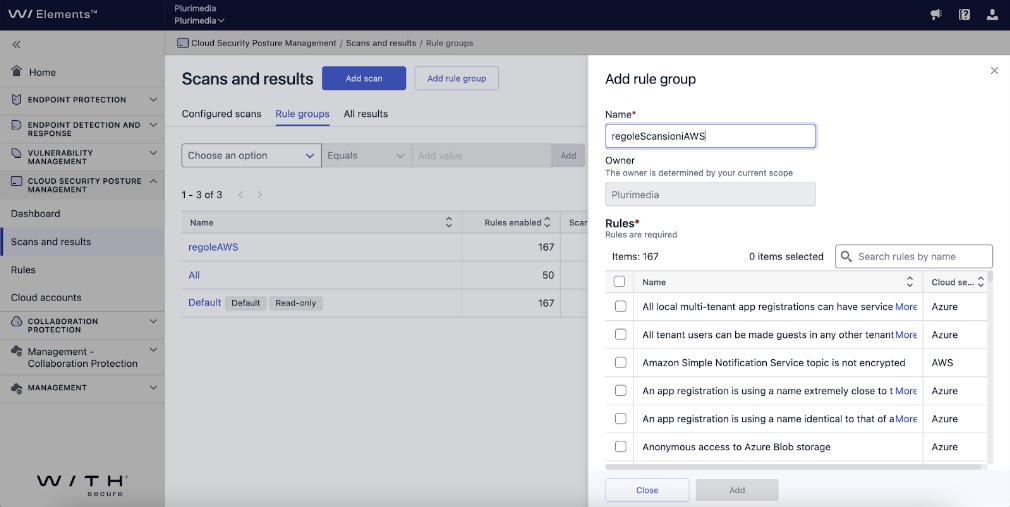Click the Add value filter field

click(482, 155)
